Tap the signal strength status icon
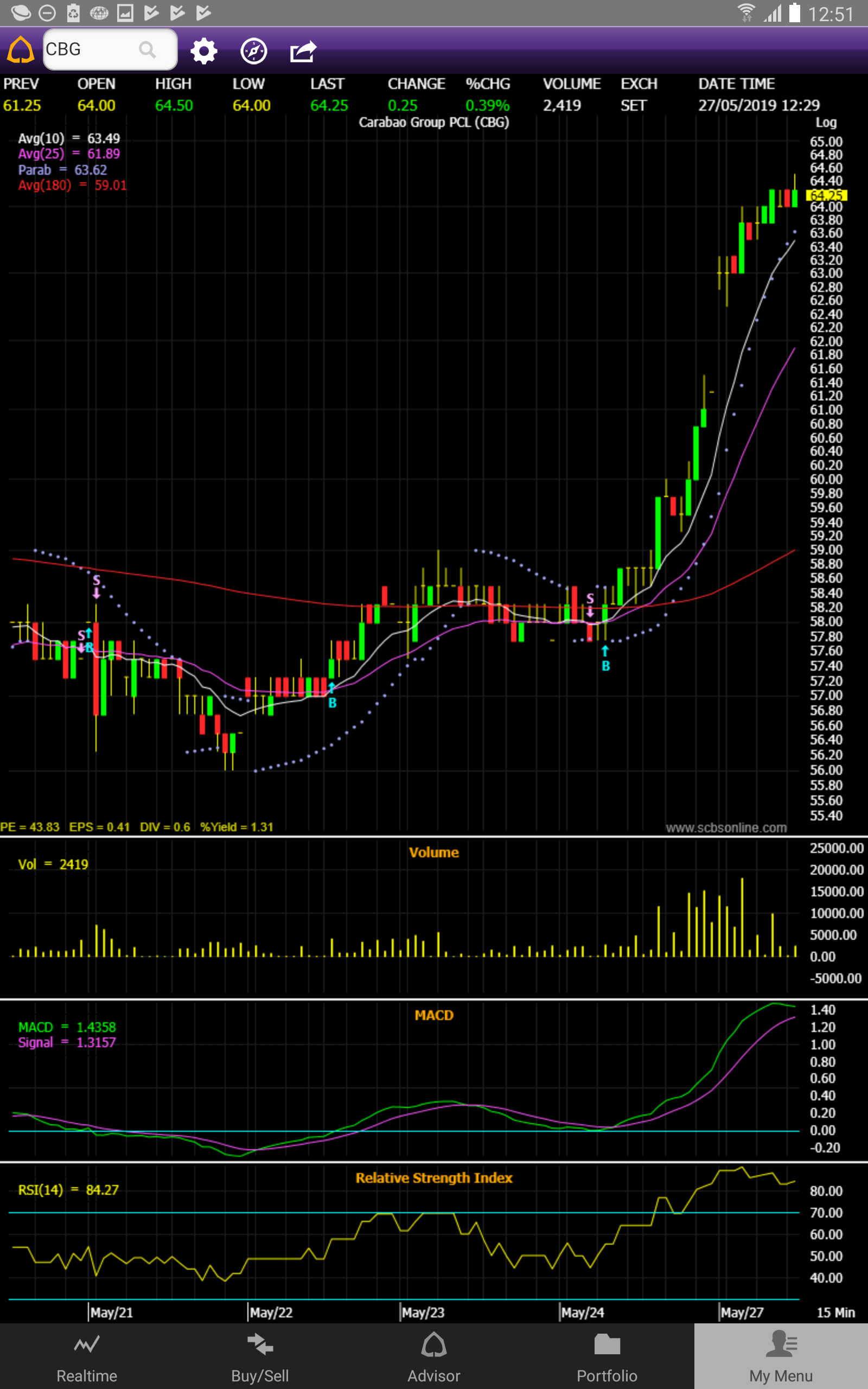This screenshot has height=1389, width=868. click(x=773, y=13)
